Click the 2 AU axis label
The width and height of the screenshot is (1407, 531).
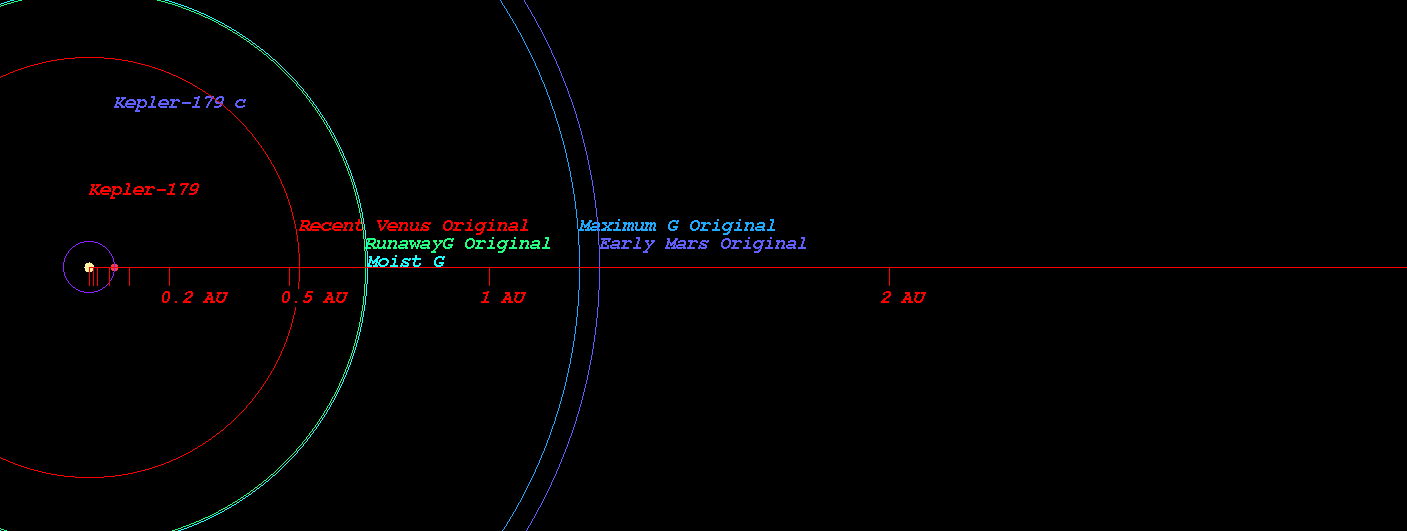pyautogui.click(x=903, y=298)
